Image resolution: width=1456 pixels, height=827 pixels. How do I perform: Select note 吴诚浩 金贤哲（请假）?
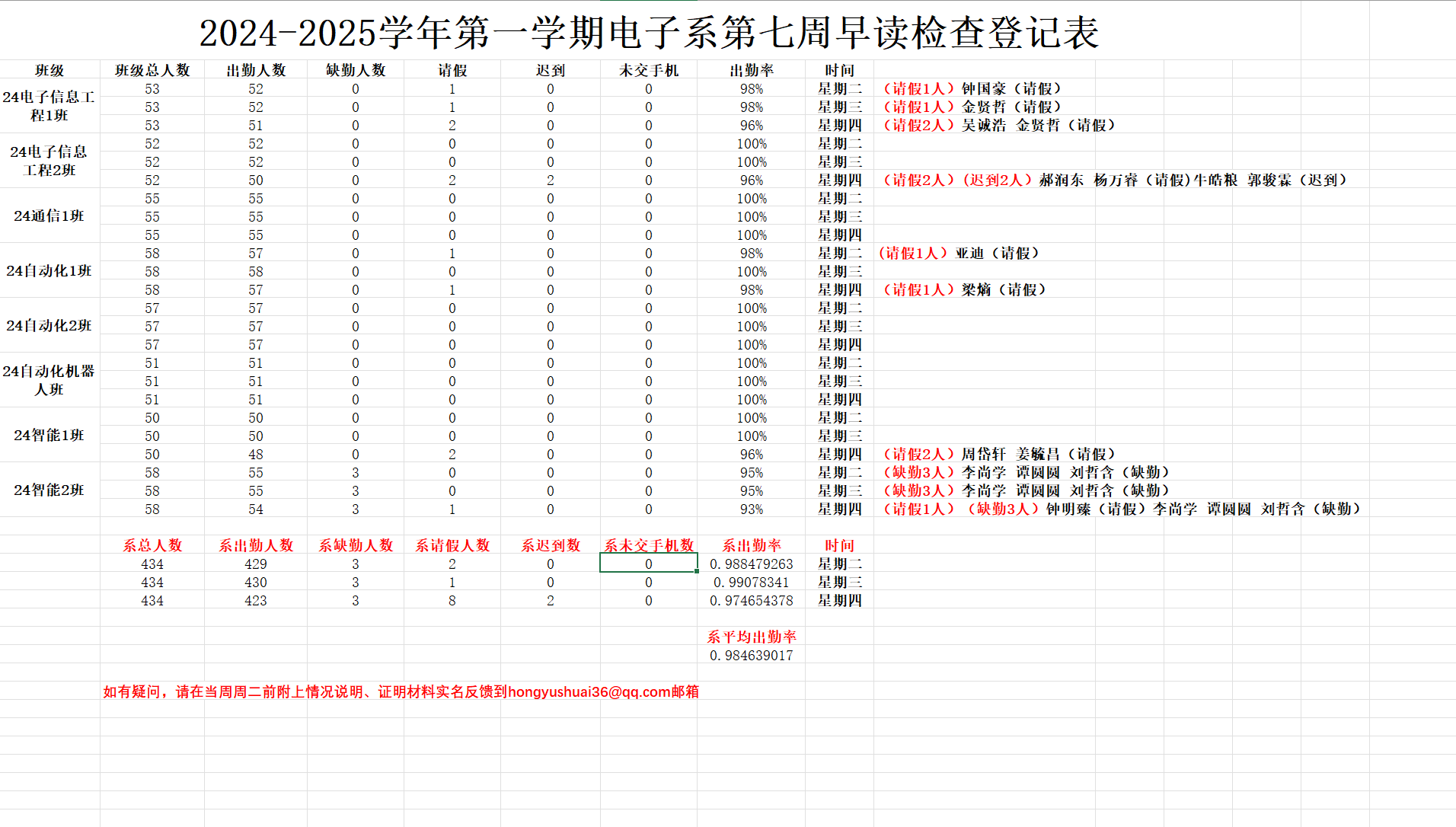click(x=998, y=126)
